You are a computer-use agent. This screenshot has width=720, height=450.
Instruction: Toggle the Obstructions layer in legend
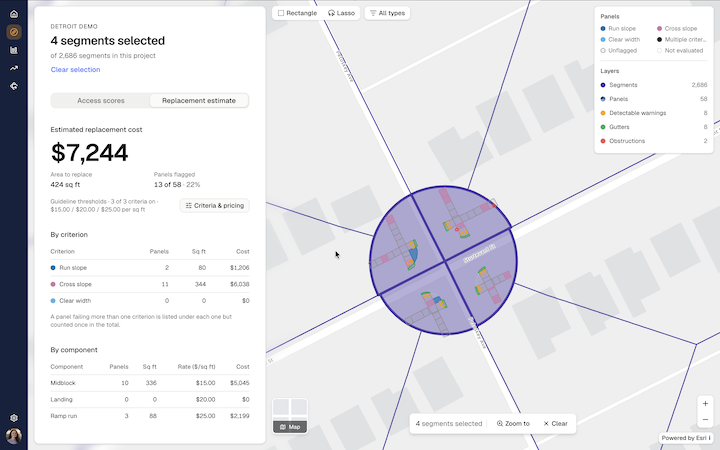[654, 141]
